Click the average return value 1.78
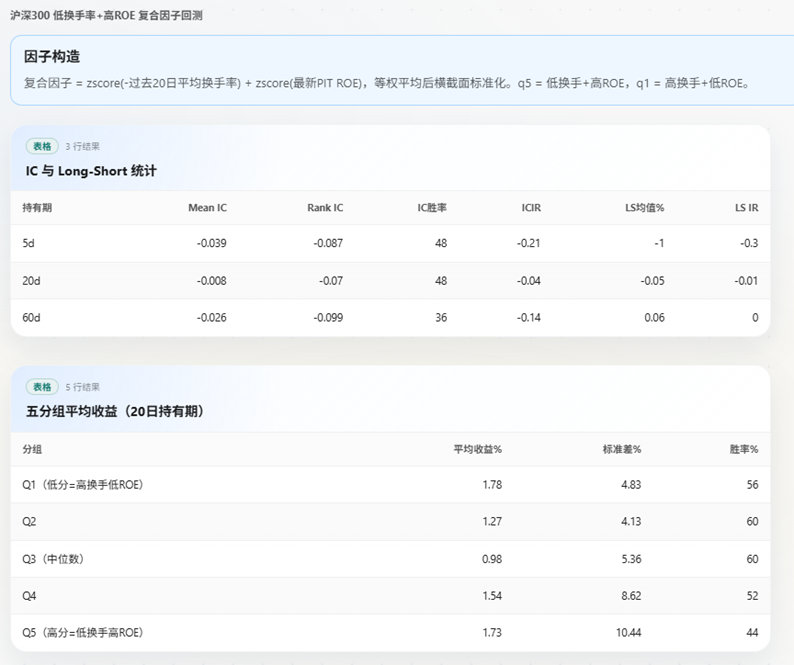 point(492,485)
